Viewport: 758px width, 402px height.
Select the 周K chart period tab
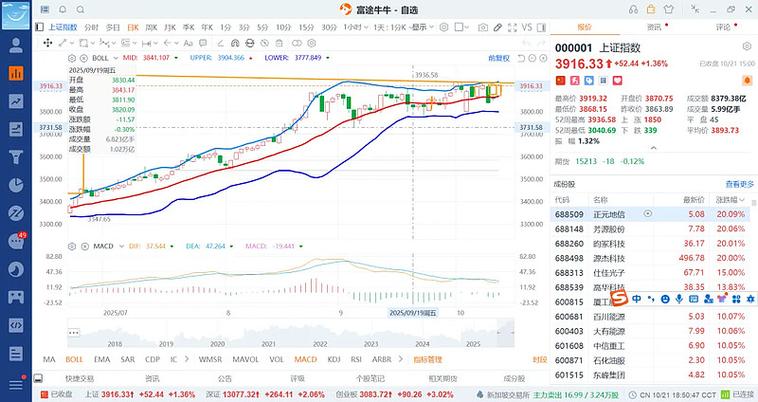(151, 28)
